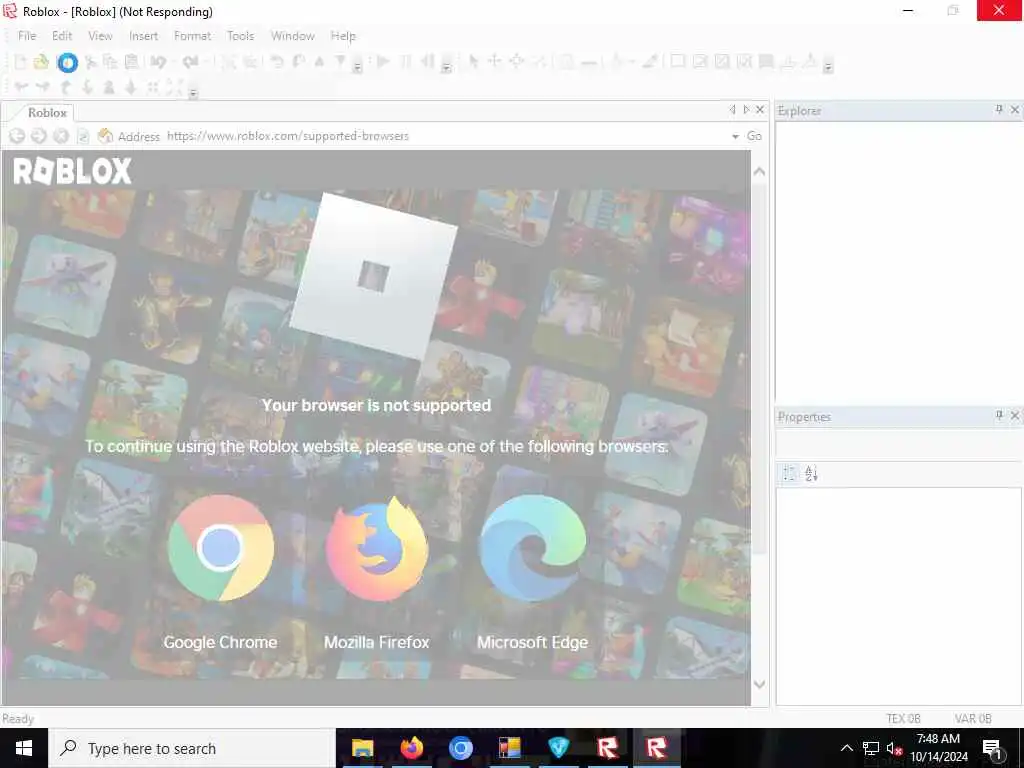Open File Explorer from the taskbar
The height and width of the screenshot is (768, 1024).
point(362,748)
